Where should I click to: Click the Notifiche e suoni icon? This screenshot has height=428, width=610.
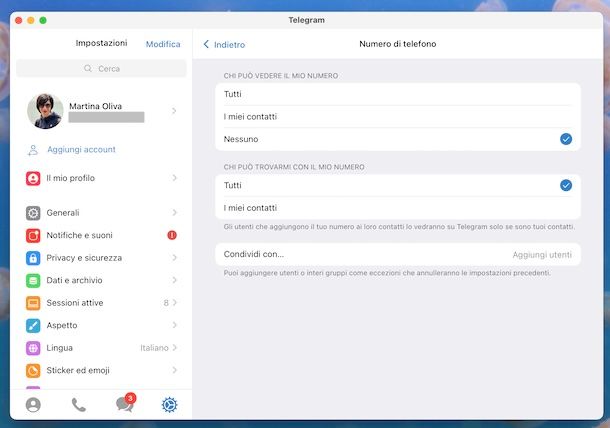(33, 235)
